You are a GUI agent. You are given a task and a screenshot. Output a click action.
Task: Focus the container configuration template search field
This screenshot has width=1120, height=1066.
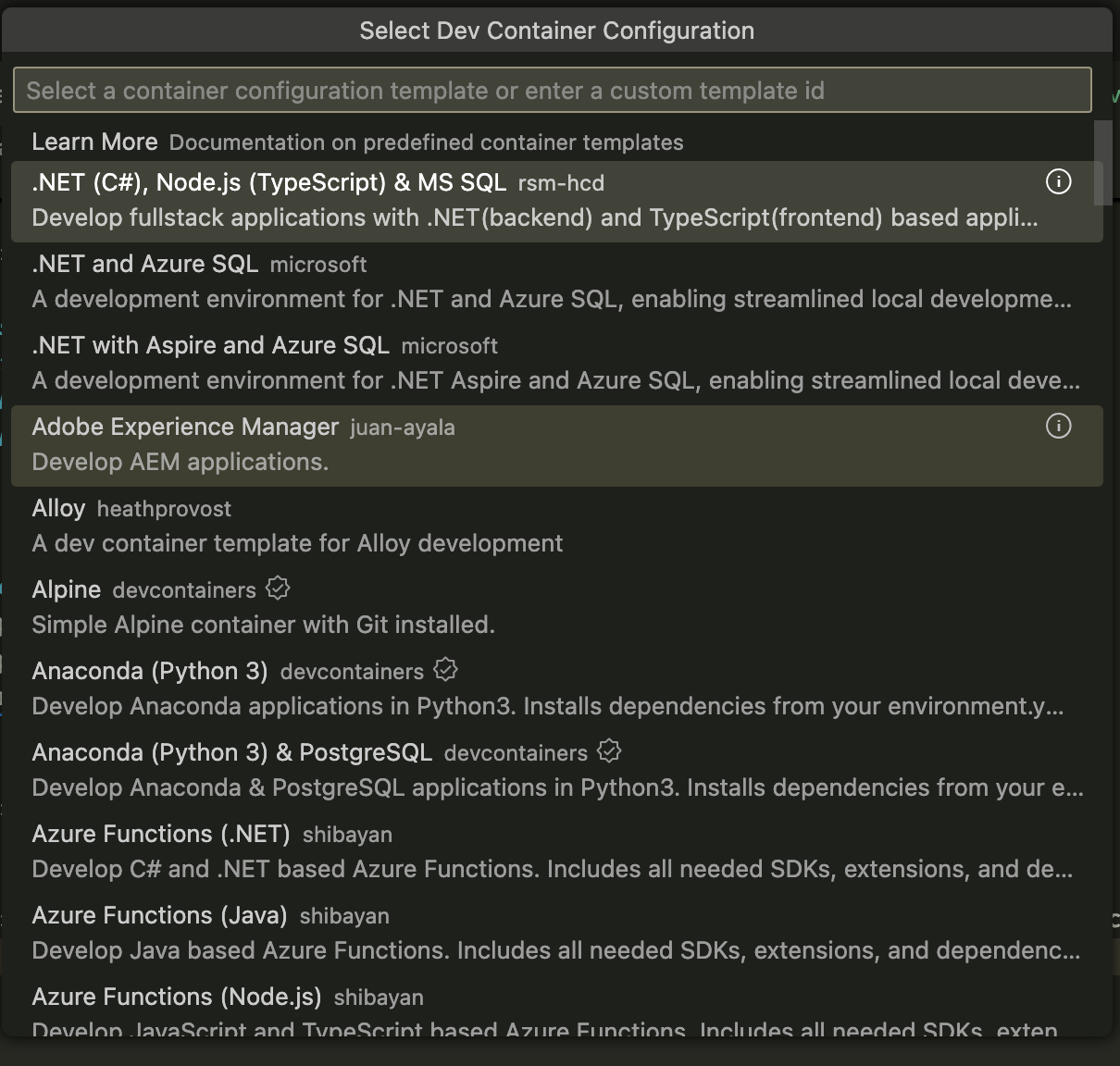pyautogui.click(x=553, y=90)
